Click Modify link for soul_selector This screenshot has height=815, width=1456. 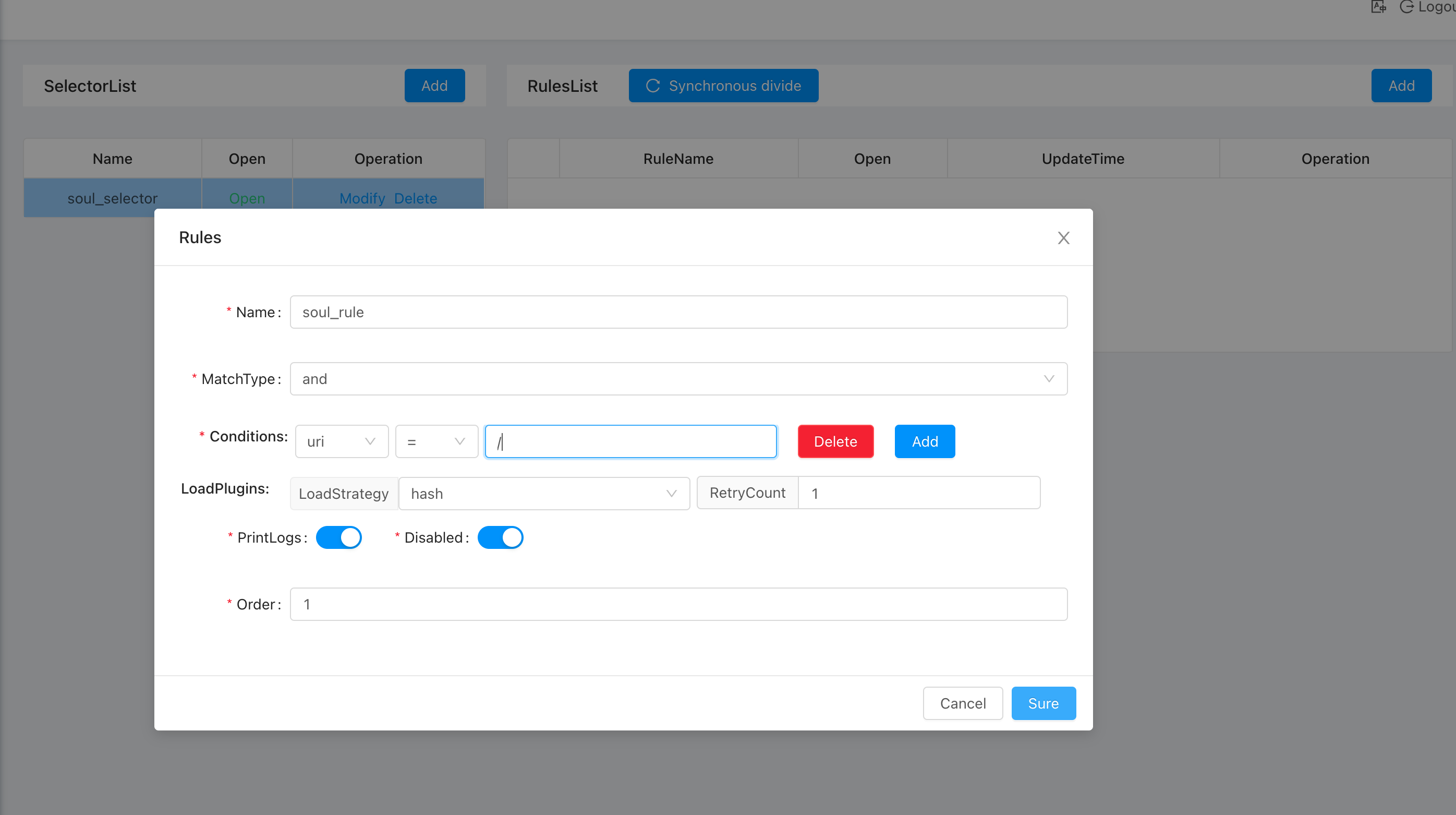pos(362,198)
